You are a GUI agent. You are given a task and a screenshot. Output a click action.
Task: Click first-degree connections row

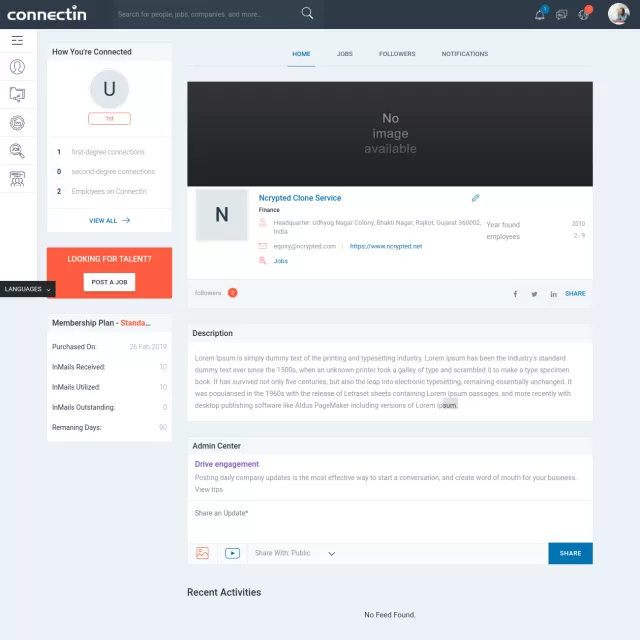(109, 152)
